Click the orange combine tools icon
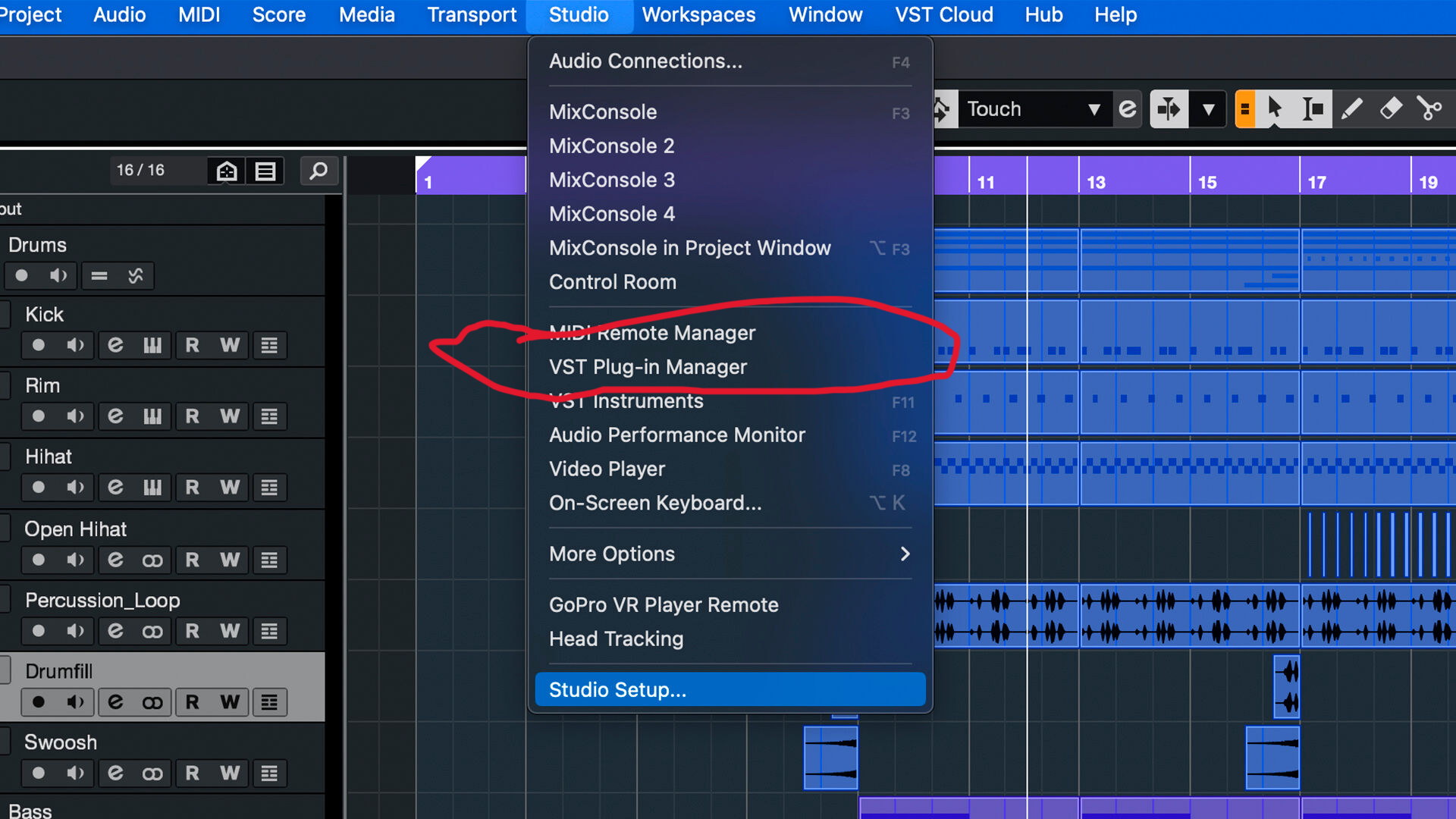The image size is (1456, 819). 1245,109
